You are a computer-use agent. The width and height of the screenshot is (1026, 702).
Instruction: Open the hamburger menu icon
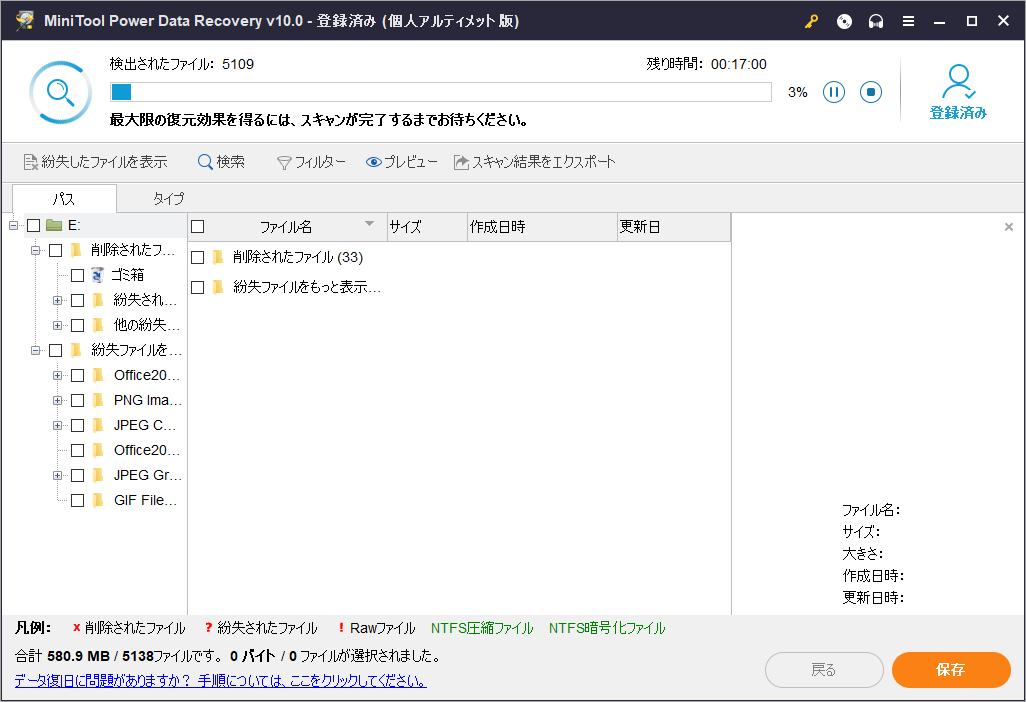click(908, 21)
